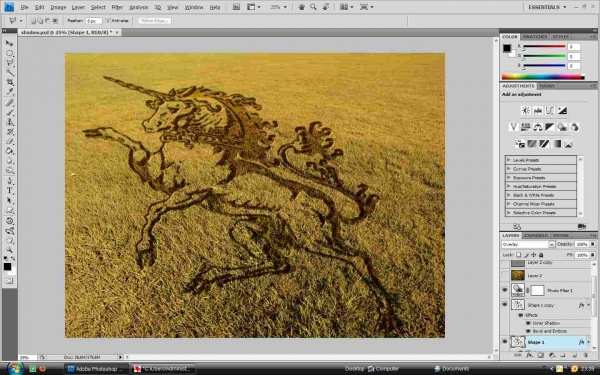The image size is (600, 375).
Task: Hide the Bevel and Emboss effect
Action: pos(528,331)
